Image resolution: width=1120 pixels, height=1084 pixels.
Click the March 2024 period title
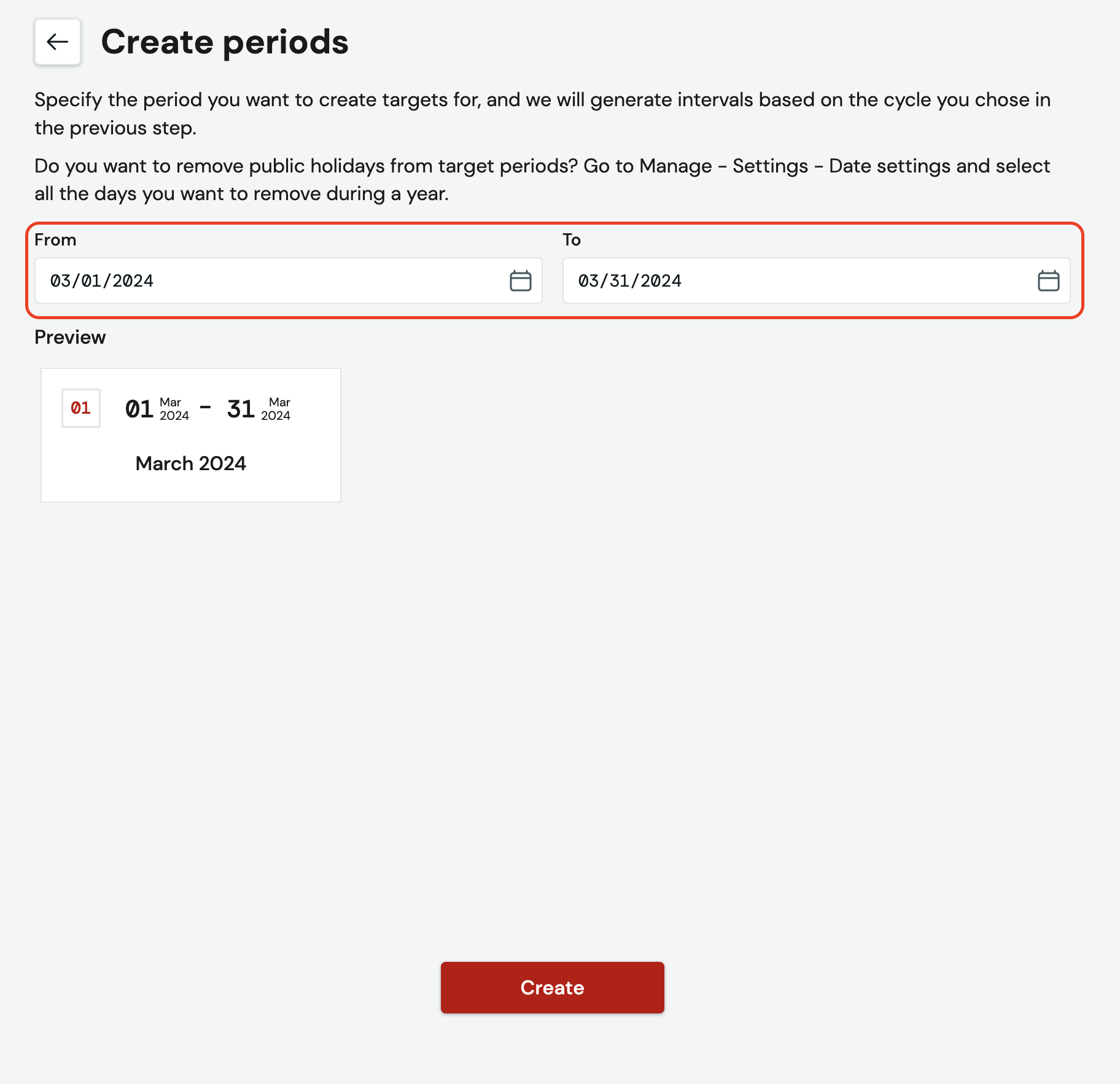coord(191,463)
